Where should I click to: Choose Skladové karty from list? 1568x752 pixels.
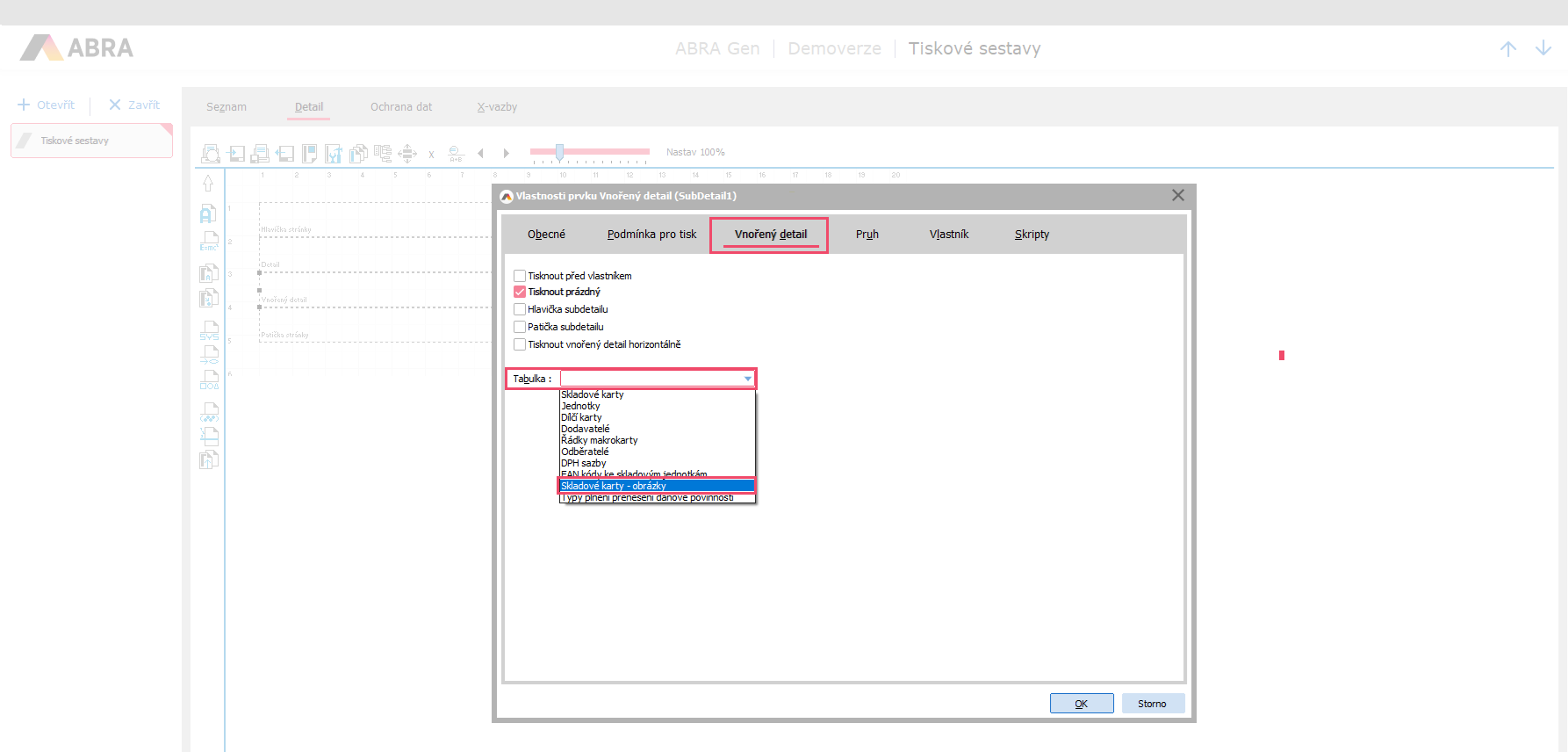coord(657,394)
